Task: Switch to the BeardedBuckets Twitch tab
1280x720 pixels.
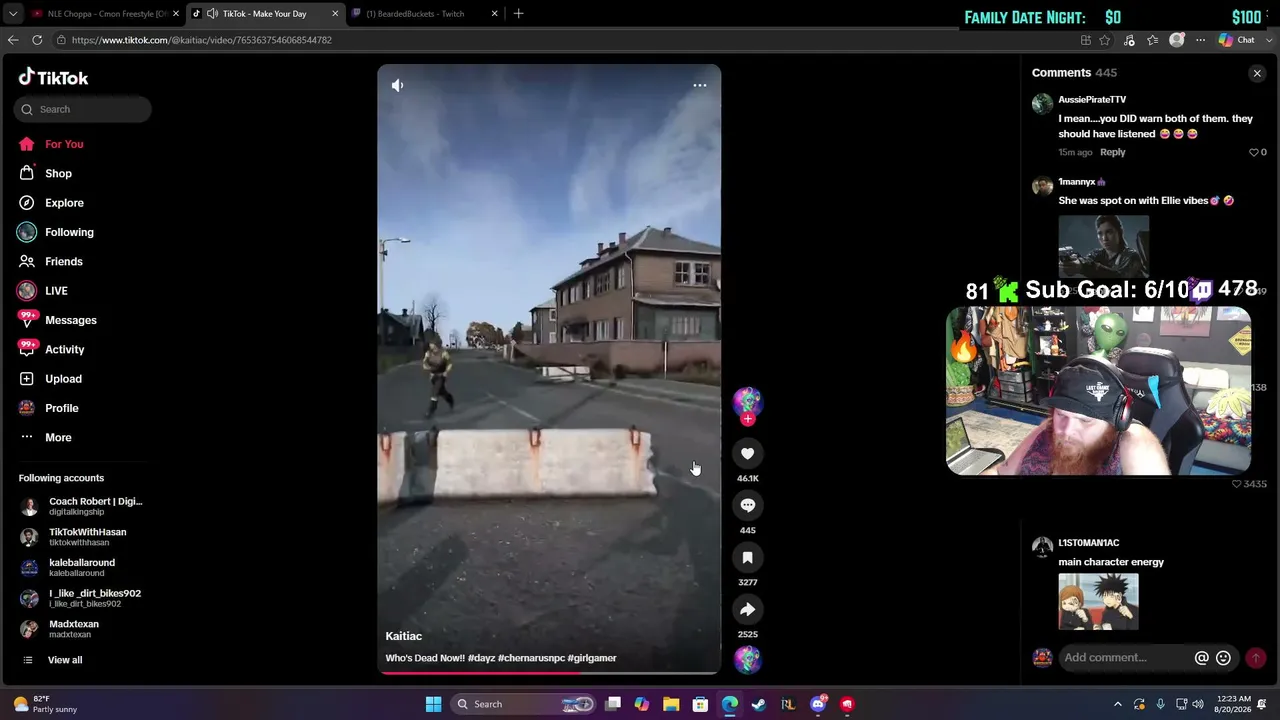Action: tap(424, 14)
